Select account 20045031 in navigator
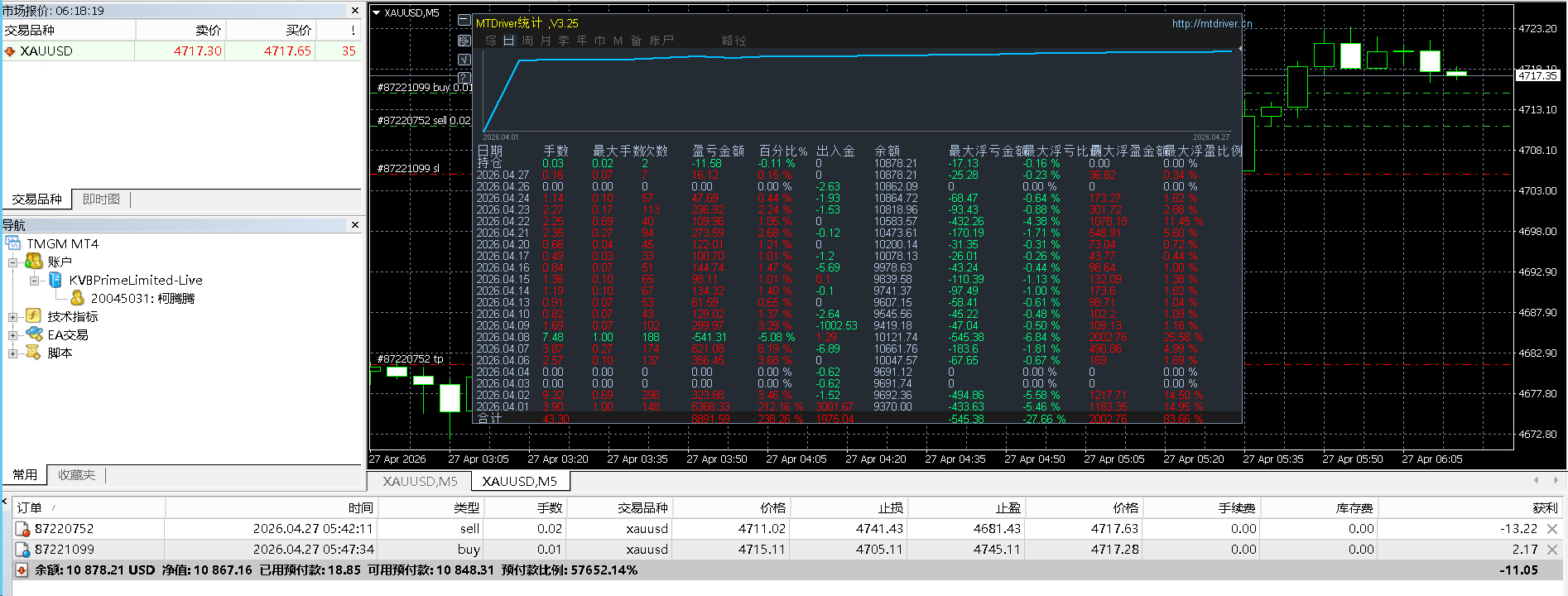The image size is (1568, 596). [142, 299]
